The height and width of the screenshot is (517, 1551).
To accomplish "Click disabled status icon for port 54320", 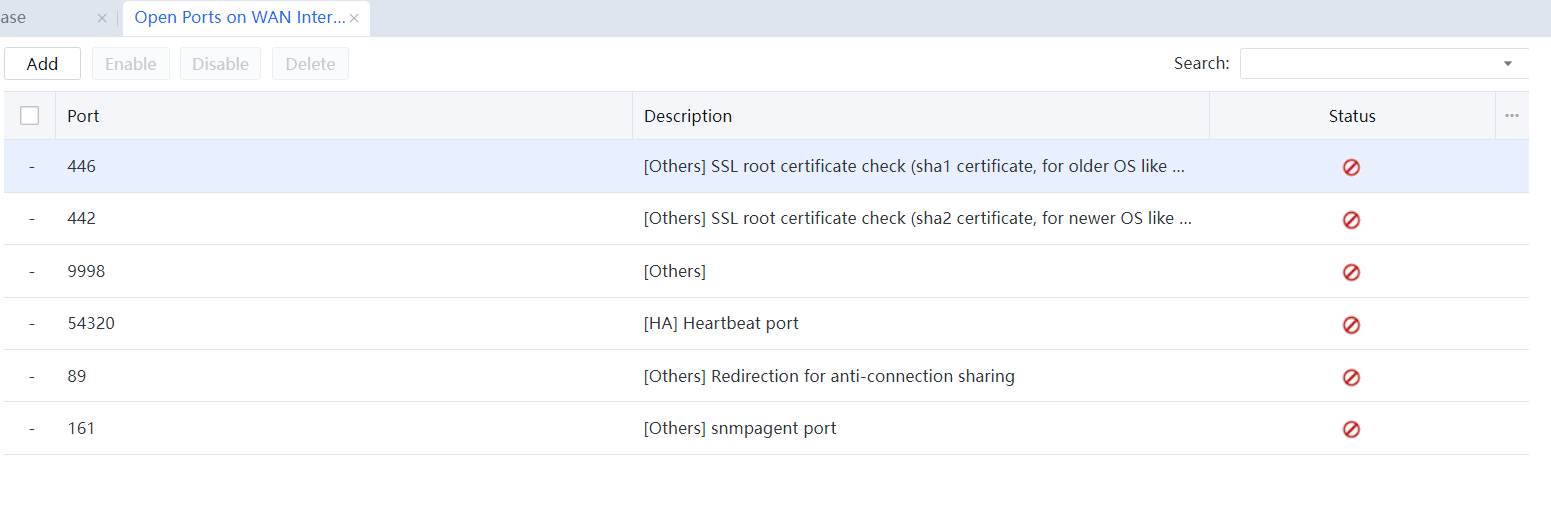I will (x=1351, y=325).
